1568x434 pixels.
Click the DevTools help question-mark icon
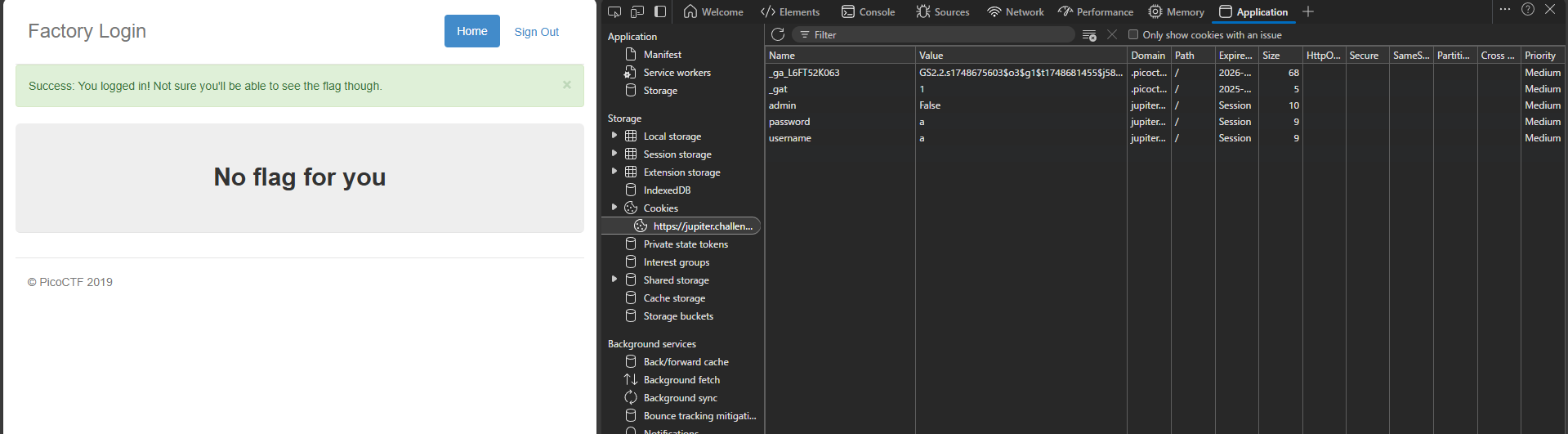(x=1528, y=9)
